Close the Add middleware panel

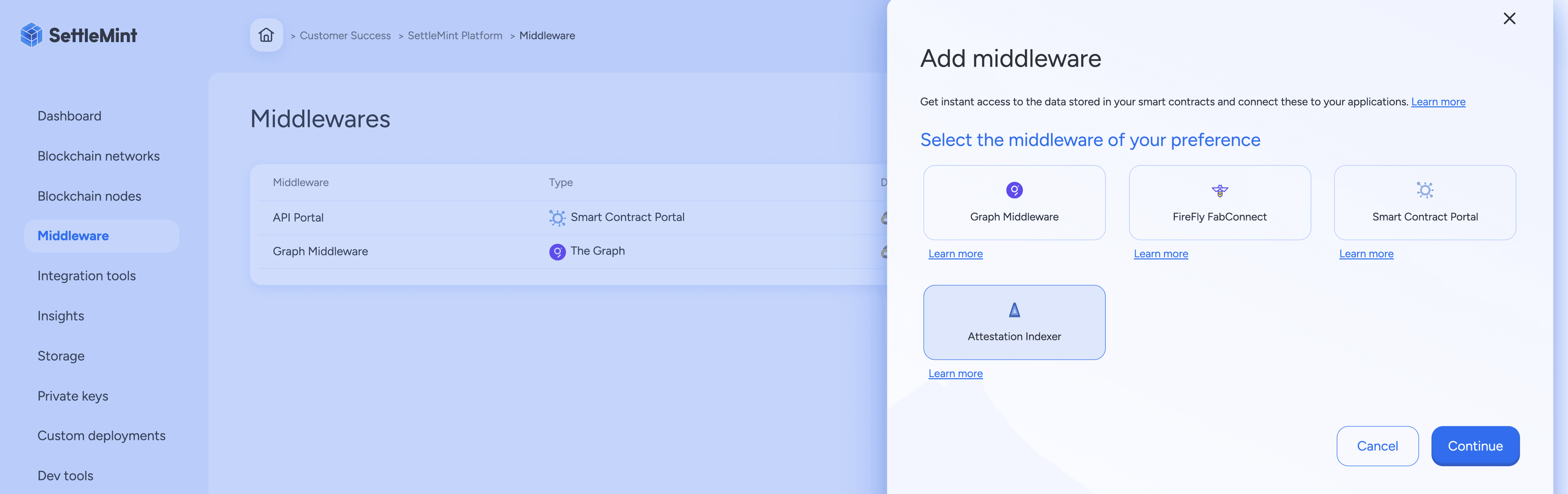point(1509,19)
